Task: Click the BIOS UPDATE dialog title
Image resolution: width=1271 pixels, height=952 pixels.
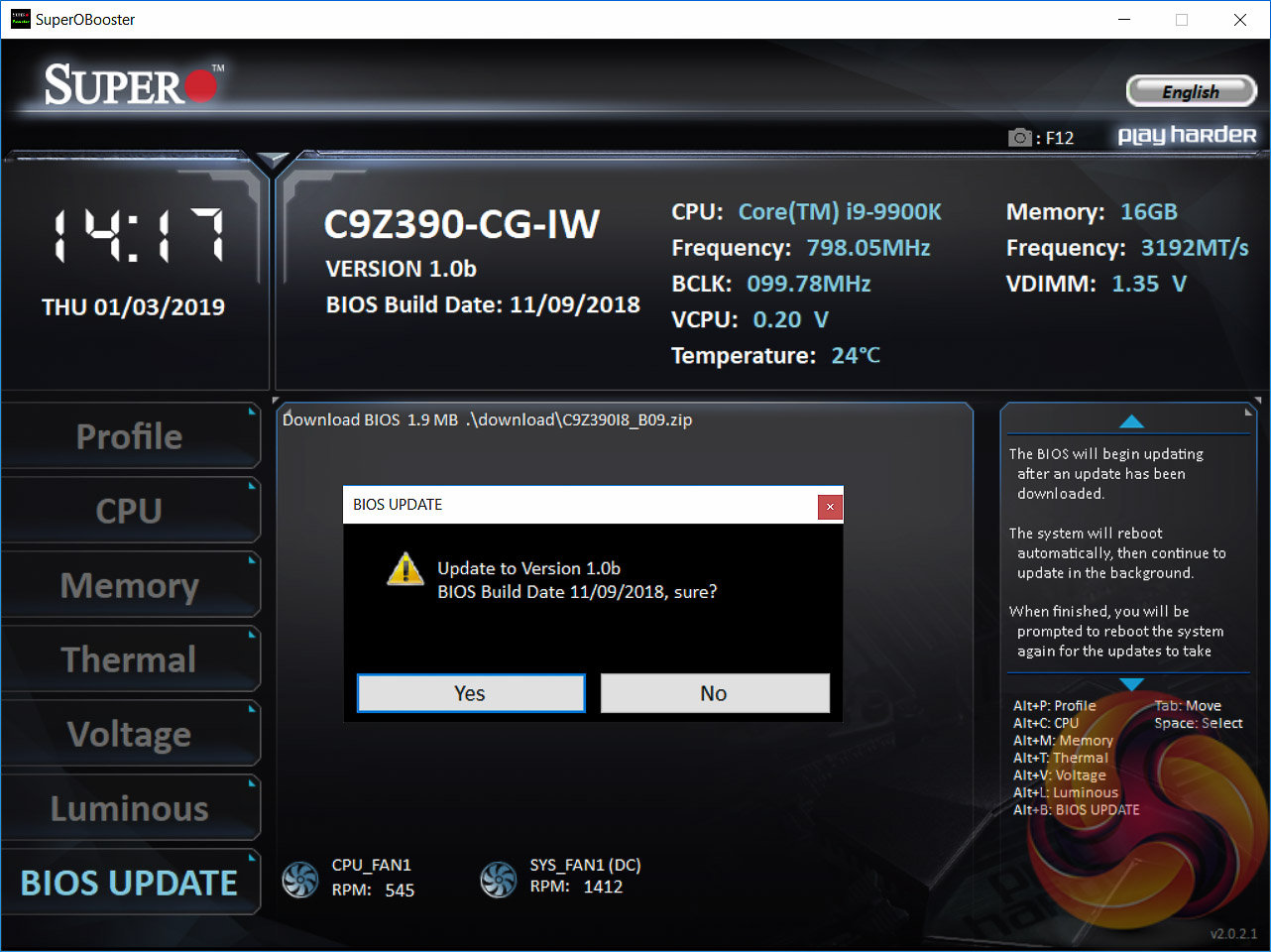Action: click(x=398, y=505)
